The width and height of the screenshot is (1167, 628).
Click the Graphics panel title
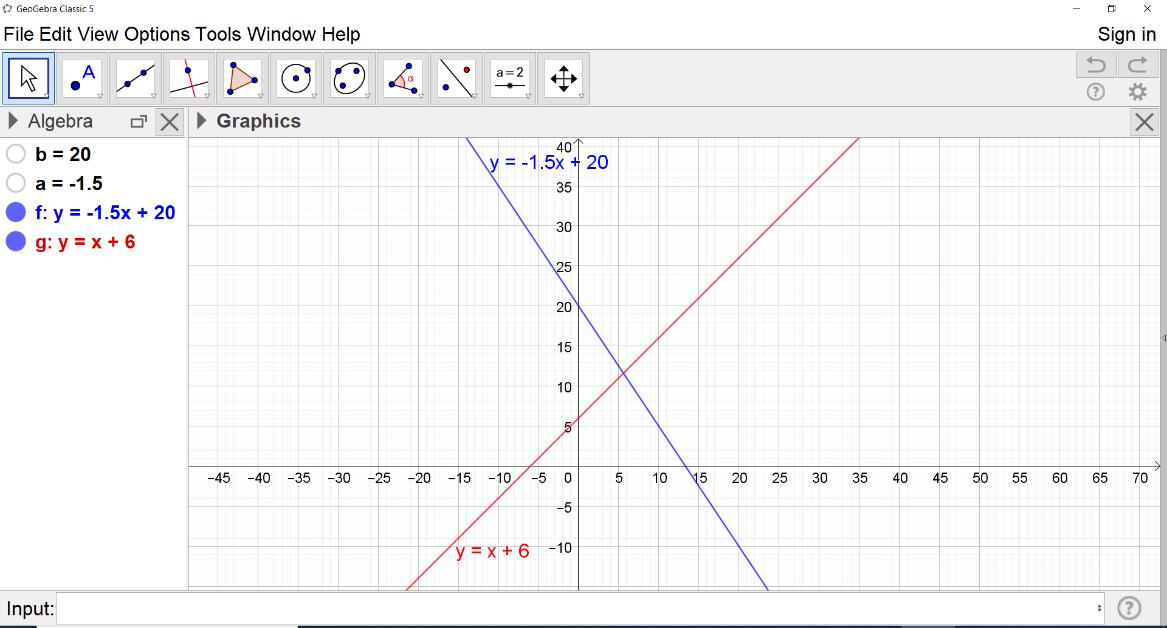pos(258,121)
